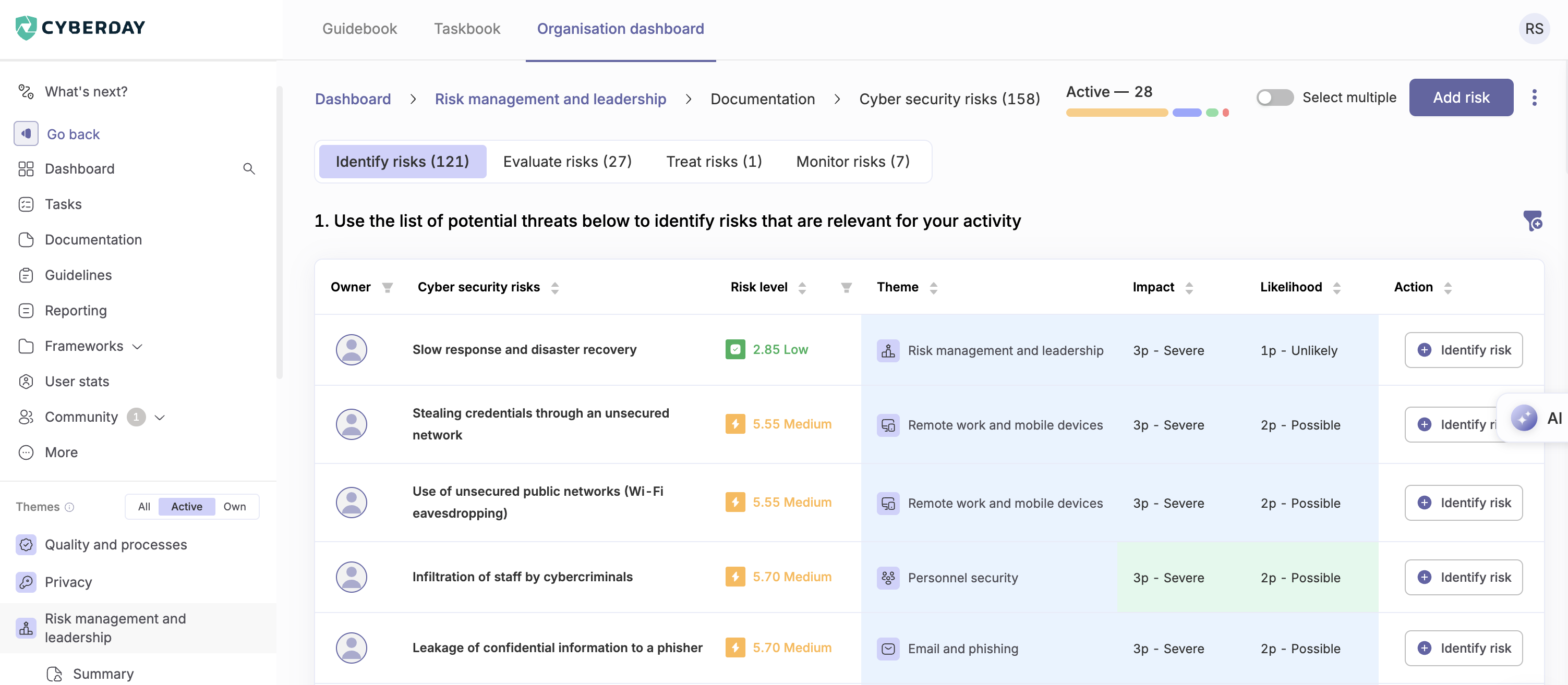This screenshot has width=1568, height=685.
Task: Sort by the Impact column arrows
Action: (x=1189, y=288)
